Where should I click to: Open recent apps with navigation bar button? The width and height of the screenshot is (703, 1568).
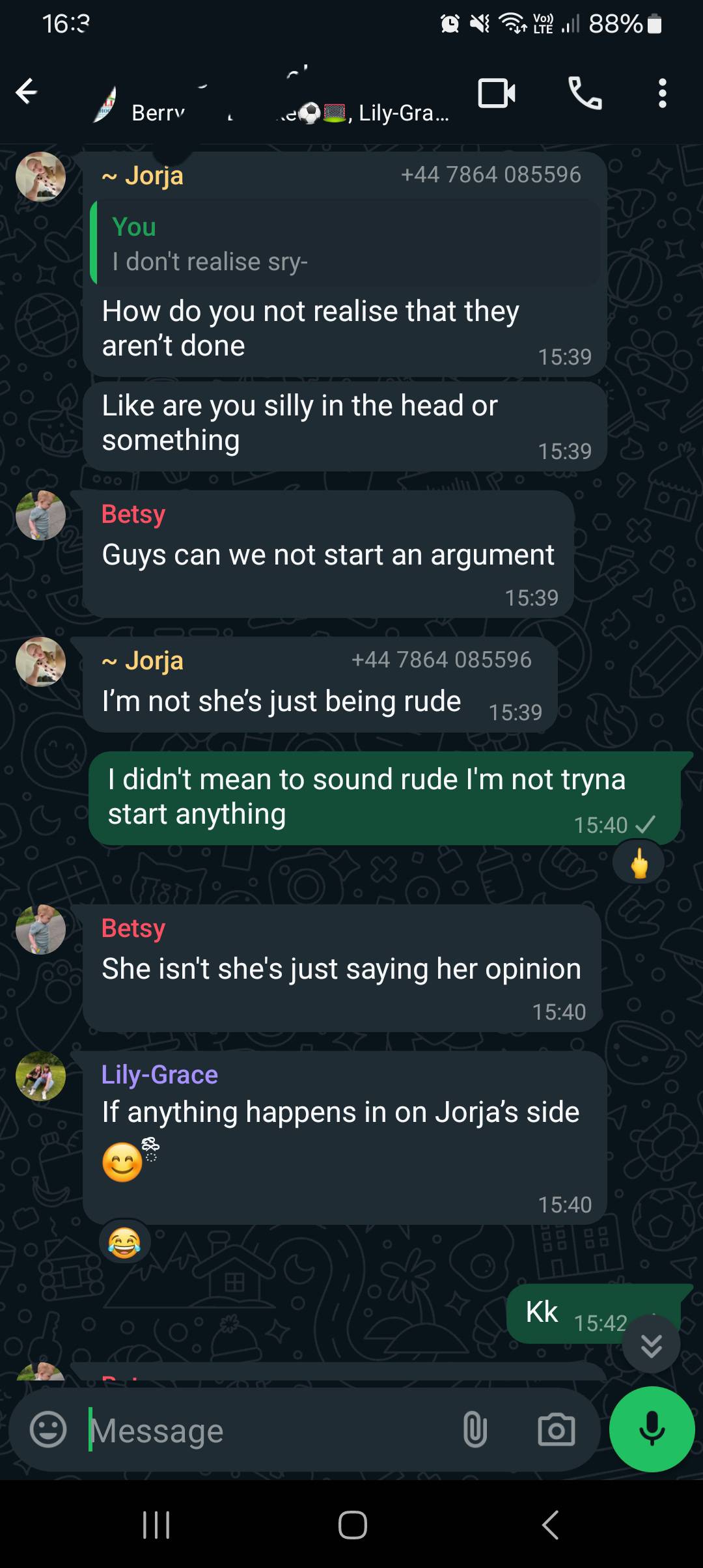coord(156,1524)
